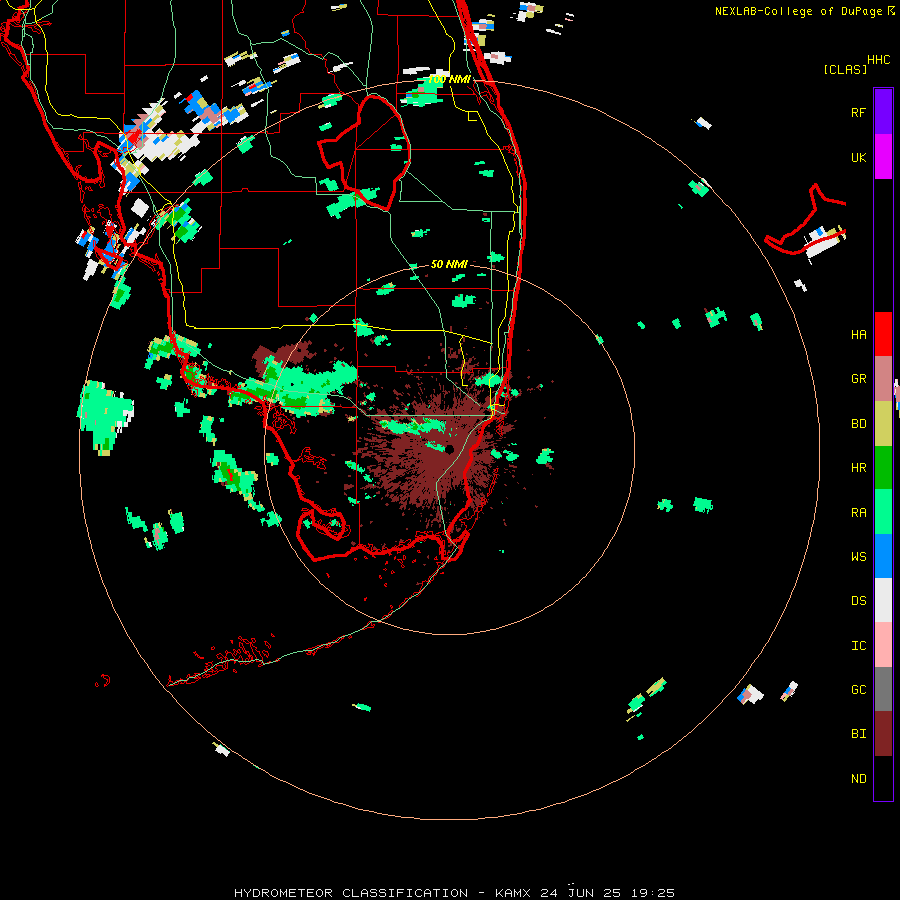
Task: Click the RA legend label
Action: point(858,513)
